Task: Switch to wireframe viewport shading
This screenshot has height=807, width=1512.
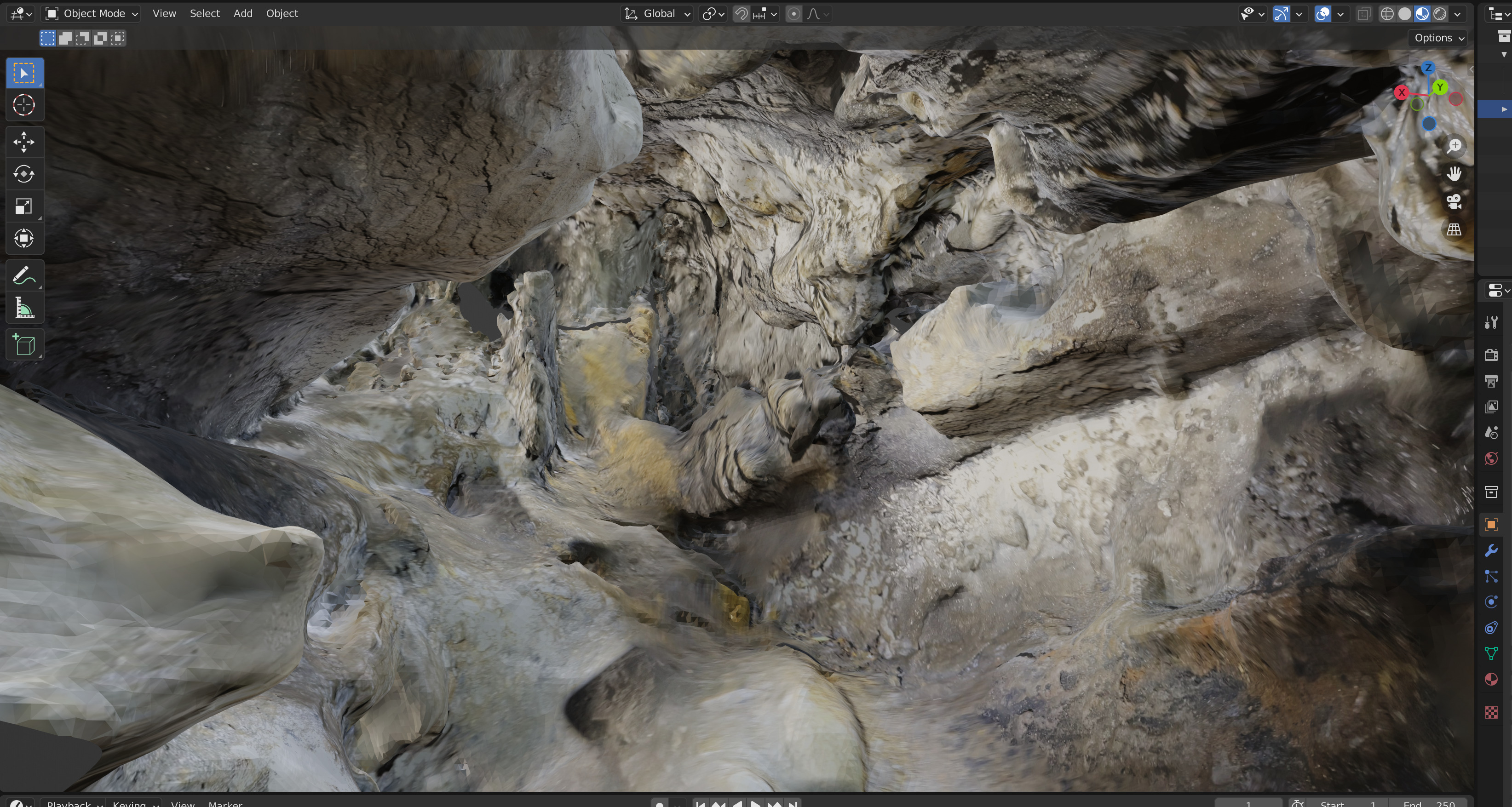Action: tap(1387, 13)
